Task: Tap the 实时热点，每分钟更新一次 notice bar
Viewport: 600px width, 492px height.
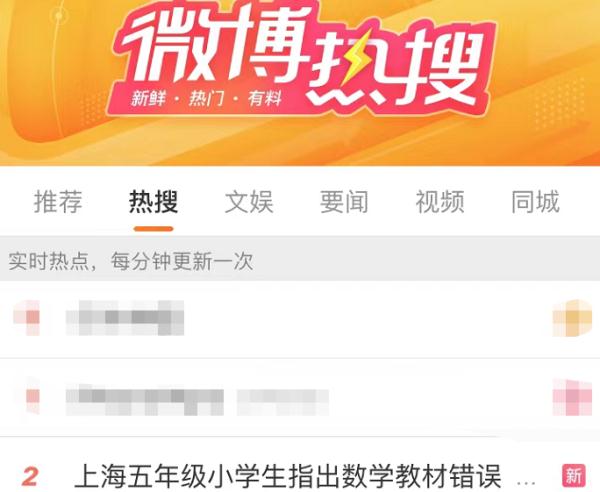Action: tap(300, 259)
